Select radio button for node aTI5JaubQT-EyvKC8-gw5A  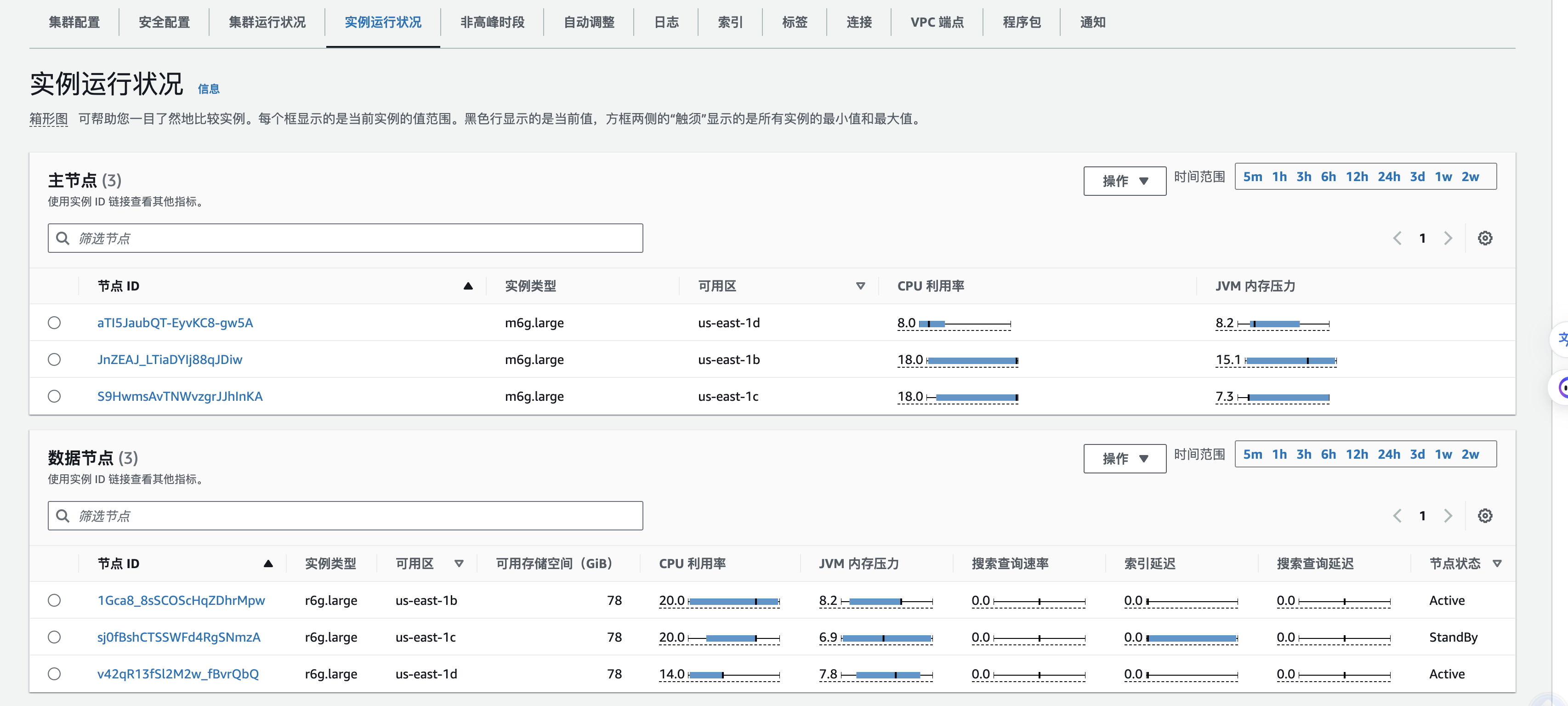coord(54,323)
